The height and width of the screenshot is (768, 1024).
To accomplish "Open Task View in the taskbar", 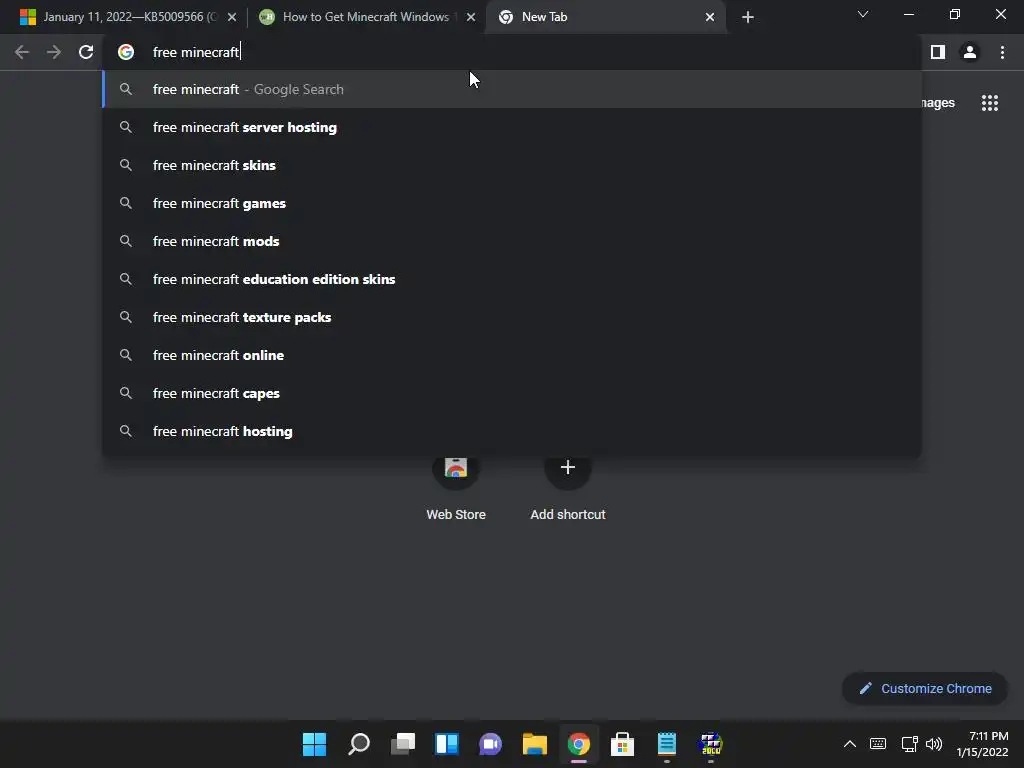I will point(403,744).
